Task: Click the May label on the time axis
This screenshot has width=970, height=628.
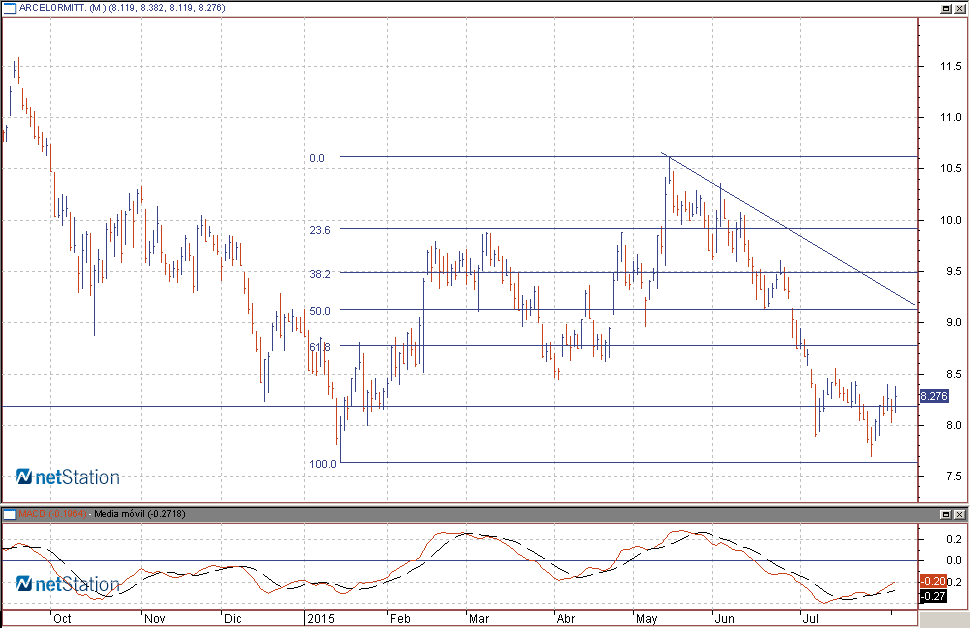Action: click(646, 618)
